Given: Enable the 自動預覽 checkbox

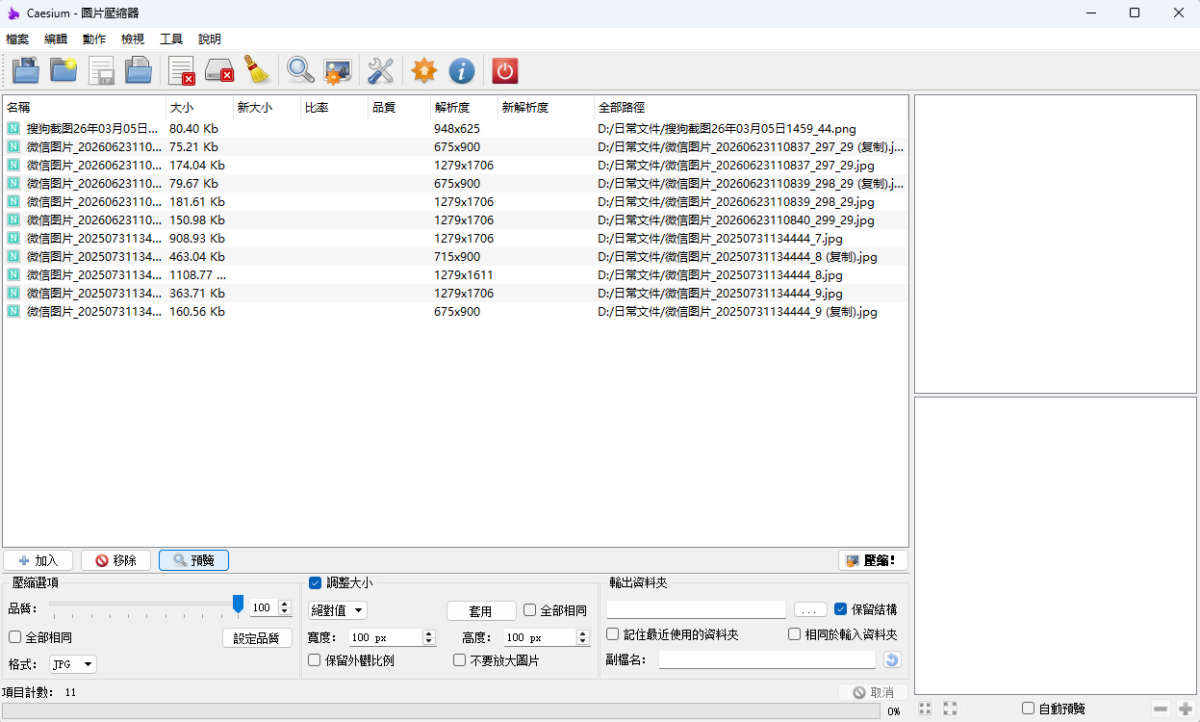Looking at the screenshot, I should (x=1028, y=708).
